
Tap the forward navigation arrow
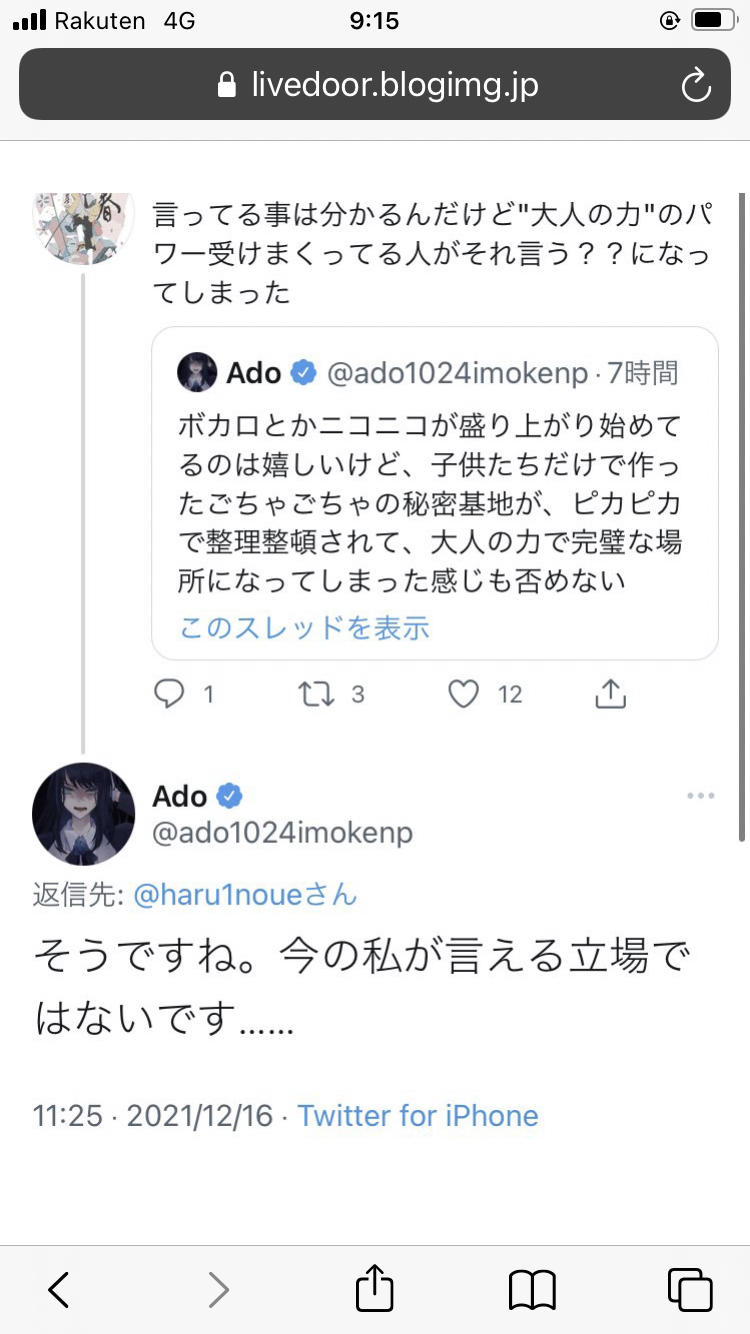218,1290
